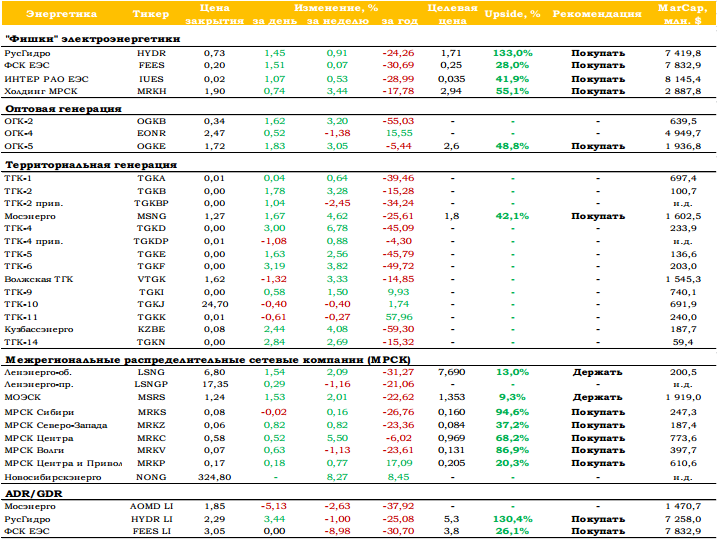Select the Целевая цена column header
The width and height of the screenshot is (722, 540).
click(x=452, y=14)
